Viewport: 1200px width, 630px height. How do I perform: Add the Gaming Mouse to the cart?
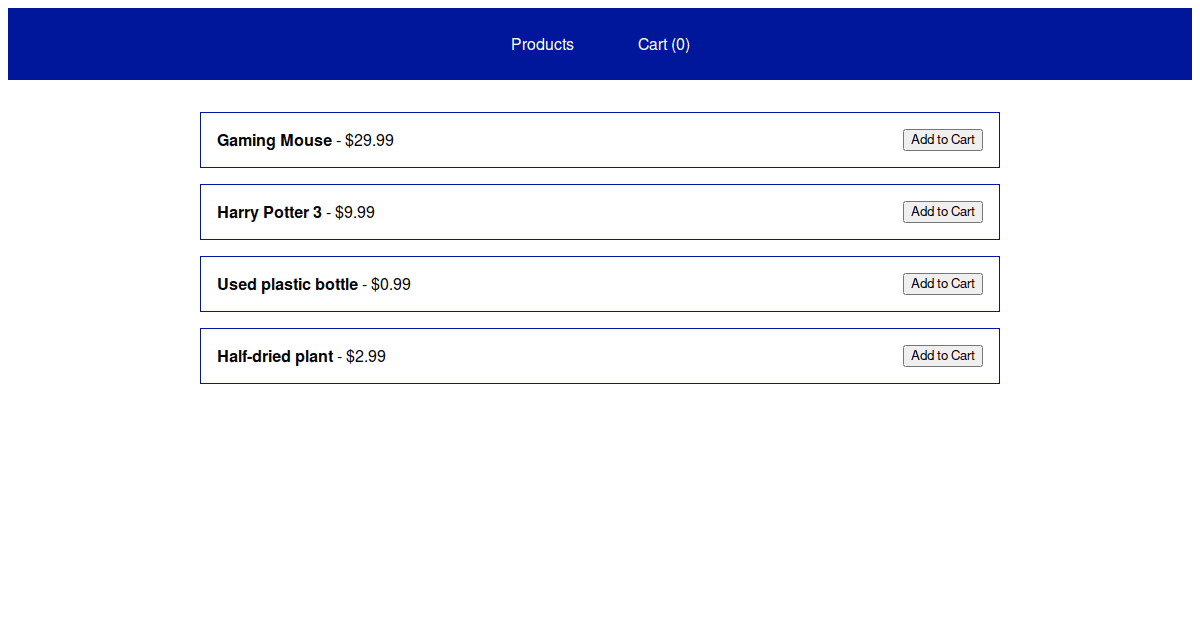point(942,139)
